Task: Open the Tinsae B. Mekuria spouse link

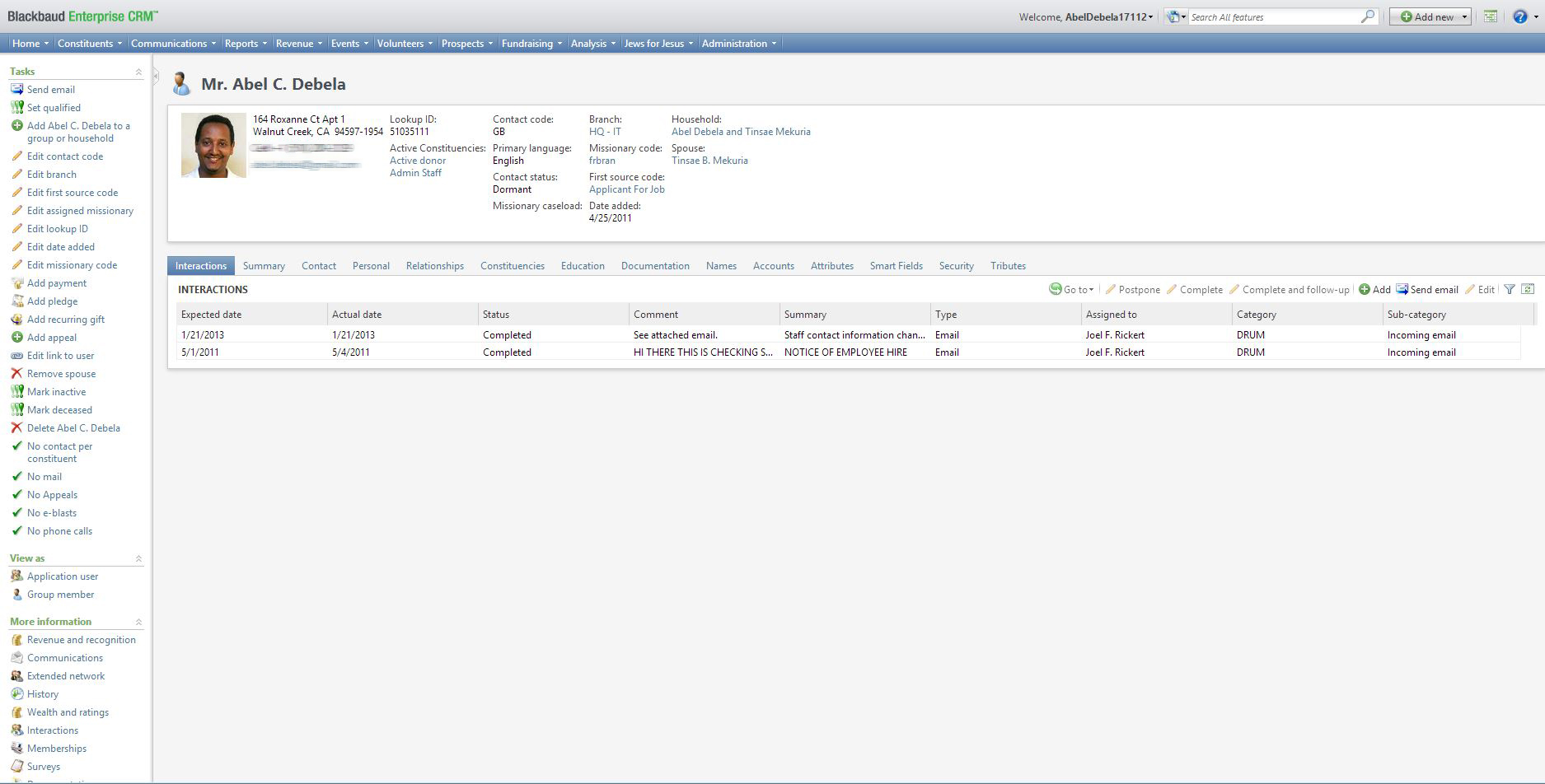Action: point(709,161)
